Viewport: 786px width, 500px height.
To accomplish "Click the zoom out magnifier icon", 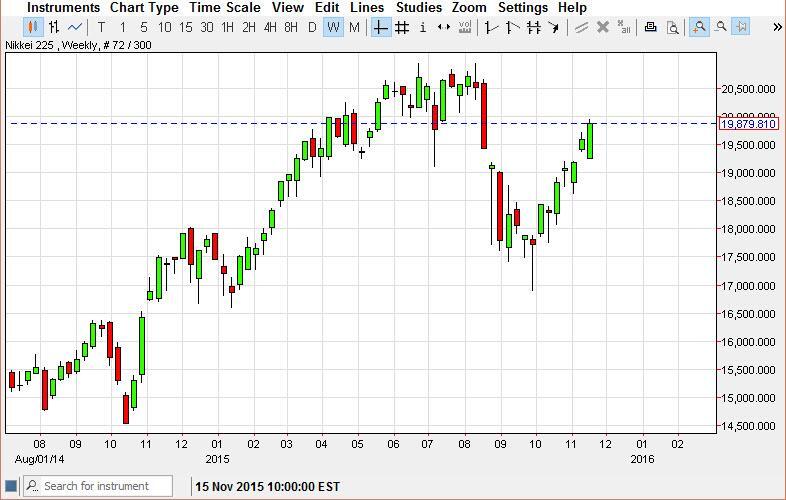I will tap(720, 27).
